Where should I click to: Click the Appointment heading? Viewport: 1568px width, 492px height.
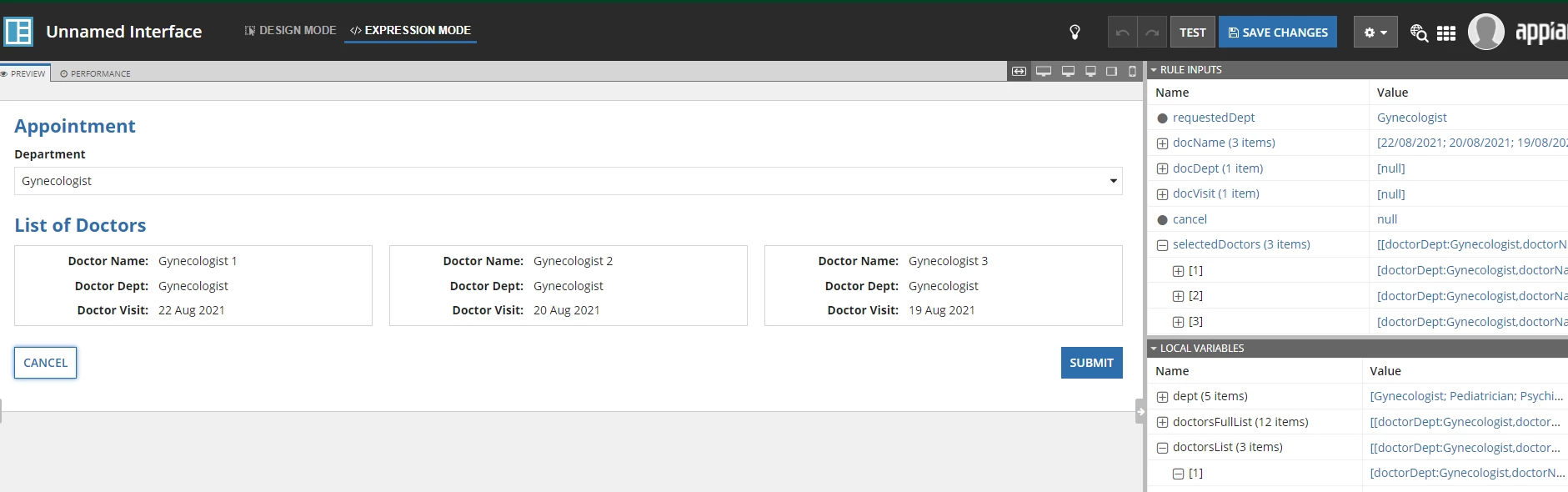coord(75,126)
